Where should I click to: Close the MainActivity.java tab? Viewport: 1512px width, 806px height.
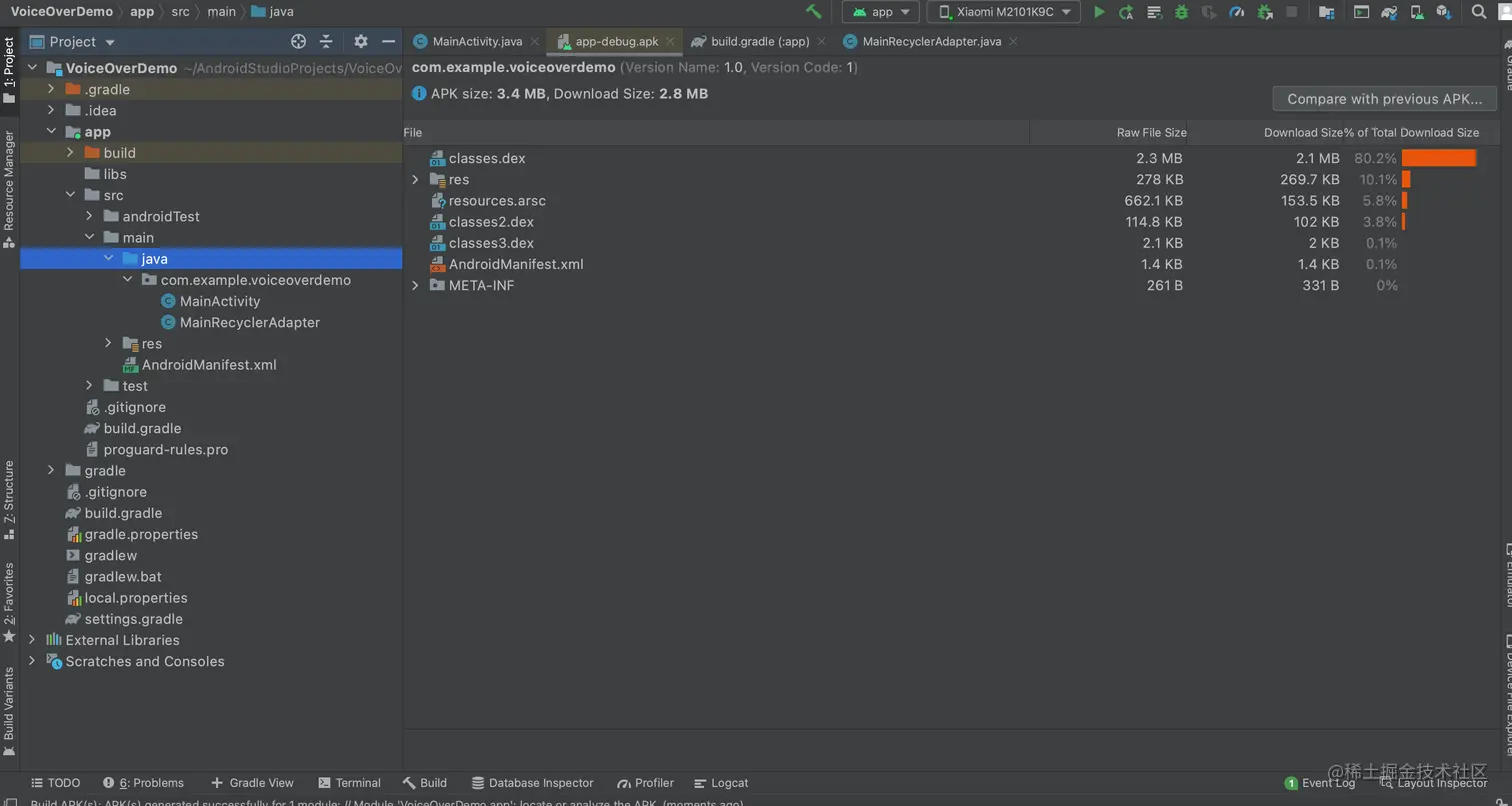pos(535,42)
